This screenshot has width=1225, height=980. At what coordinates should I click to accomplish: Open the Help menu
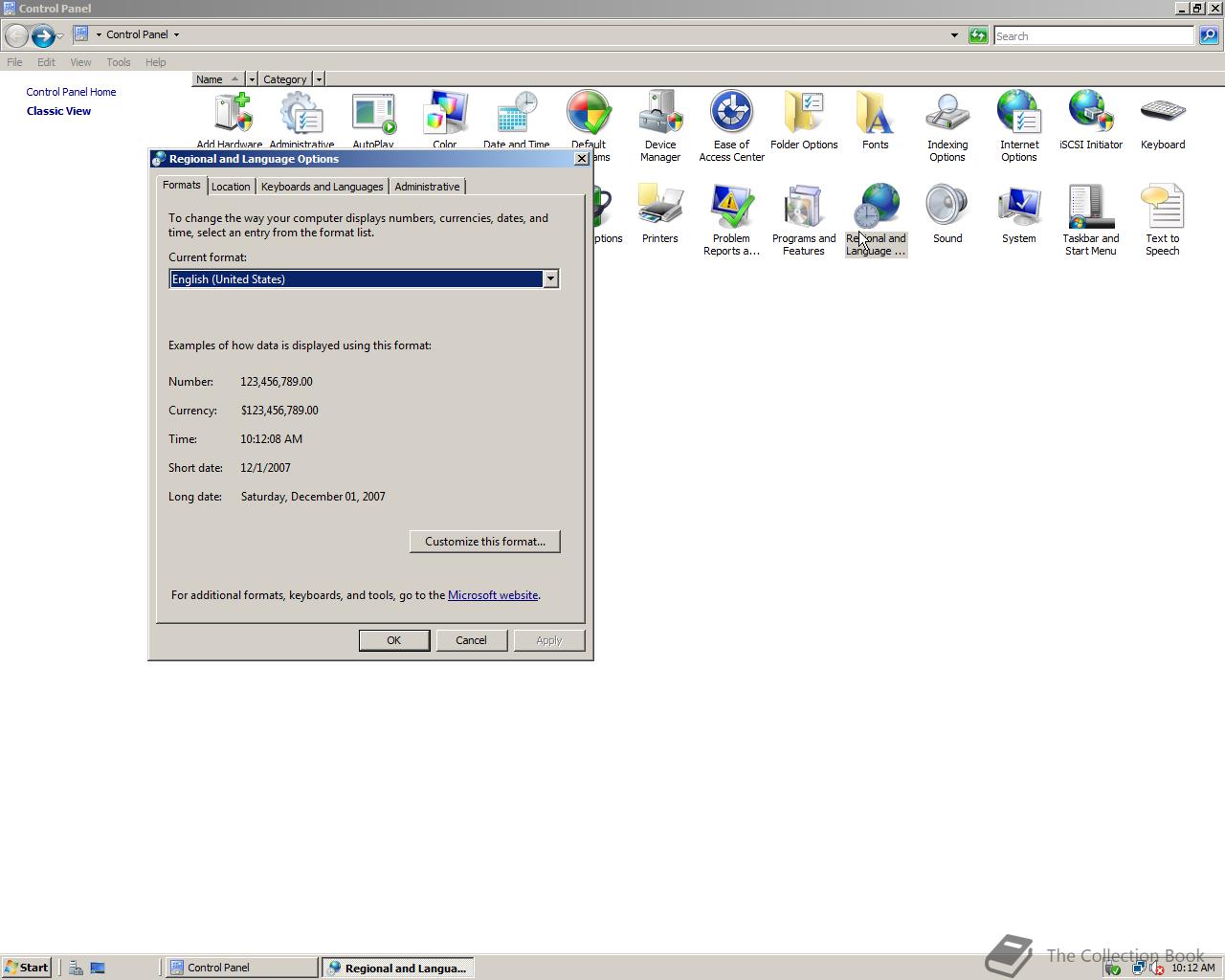(x=156, y=62)
